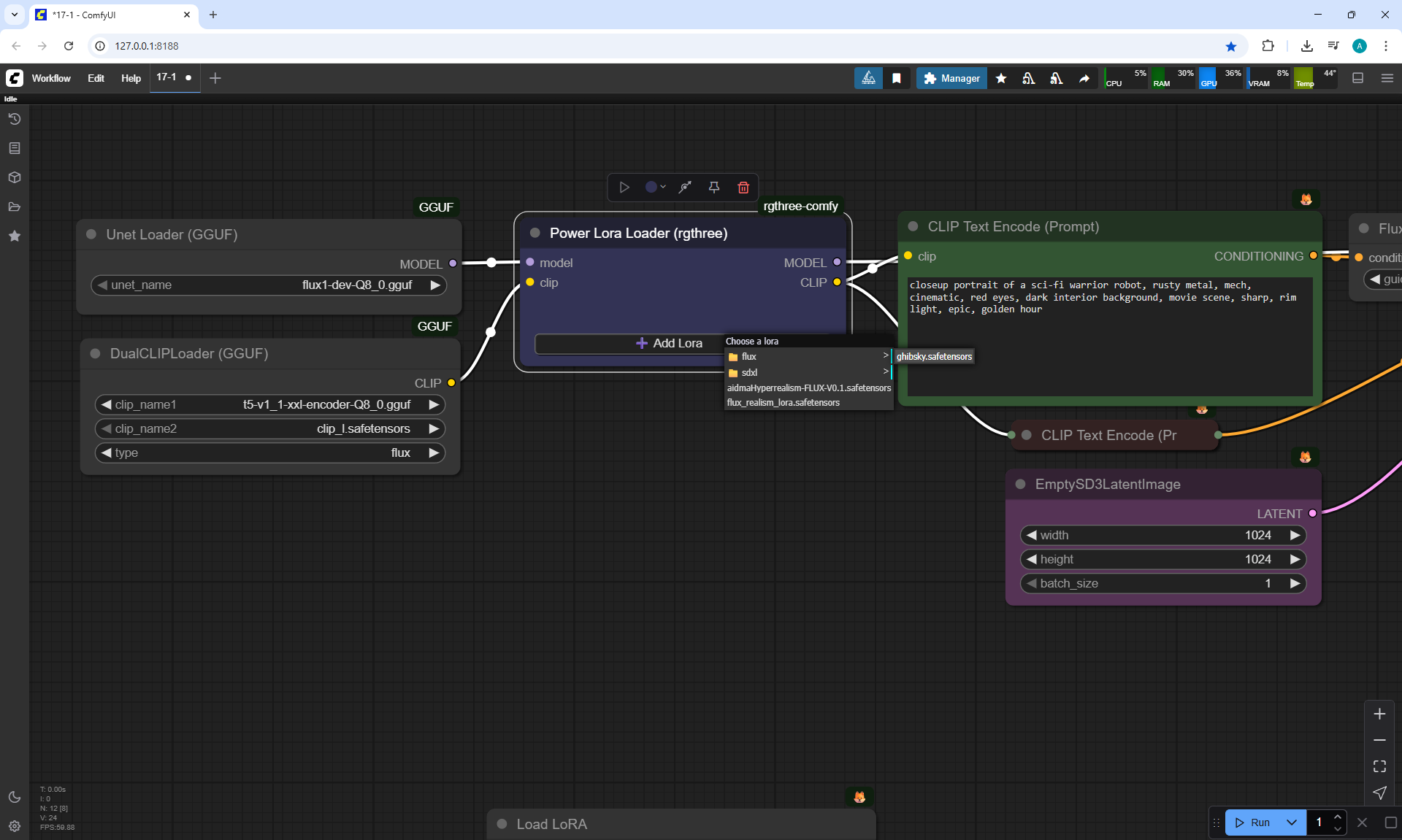1402x840 pixels.
Task: Toggle the bottom panel icon in top bar
Action: pos(1358,78)
